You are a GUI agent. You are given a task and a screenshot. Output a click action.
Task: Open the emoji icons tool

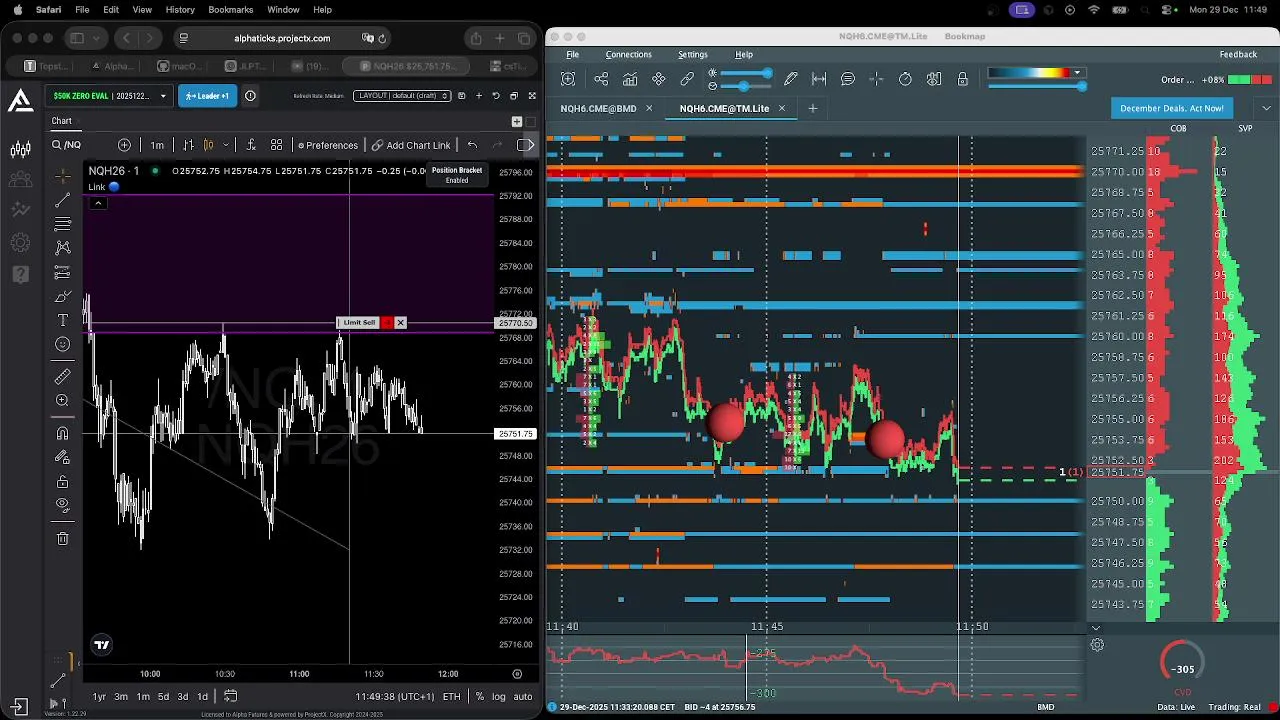(62, 344)
